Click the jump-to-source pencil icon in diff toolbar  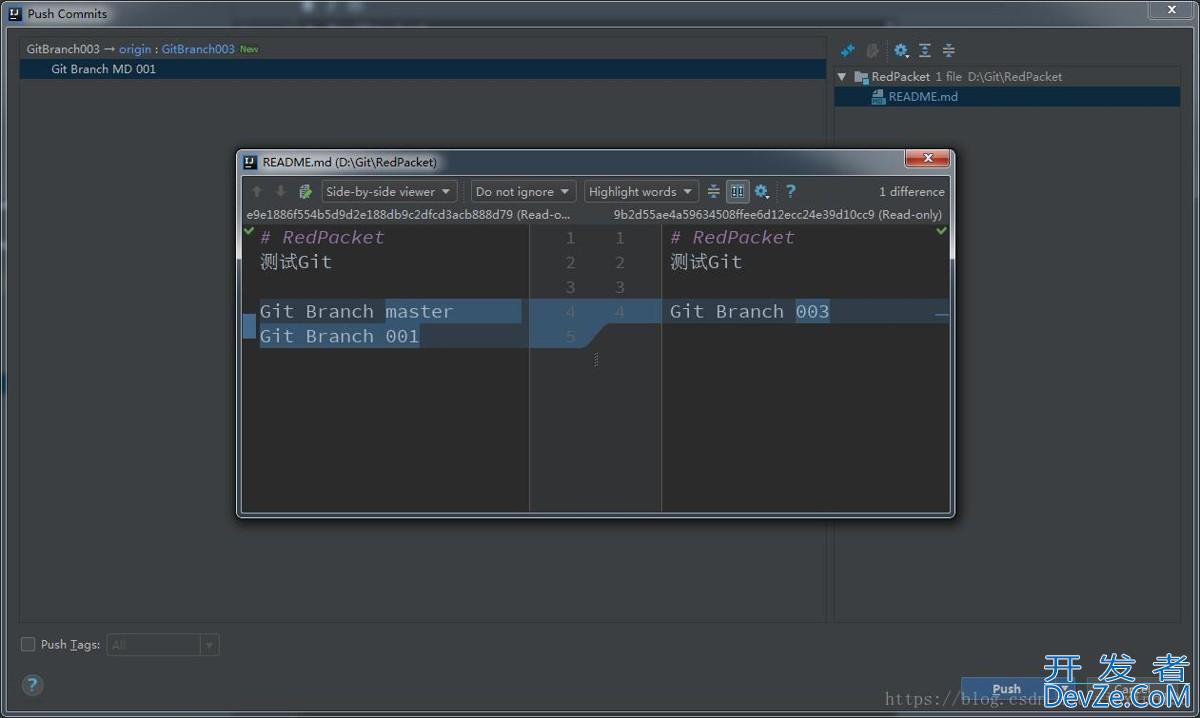pos(306,191)
